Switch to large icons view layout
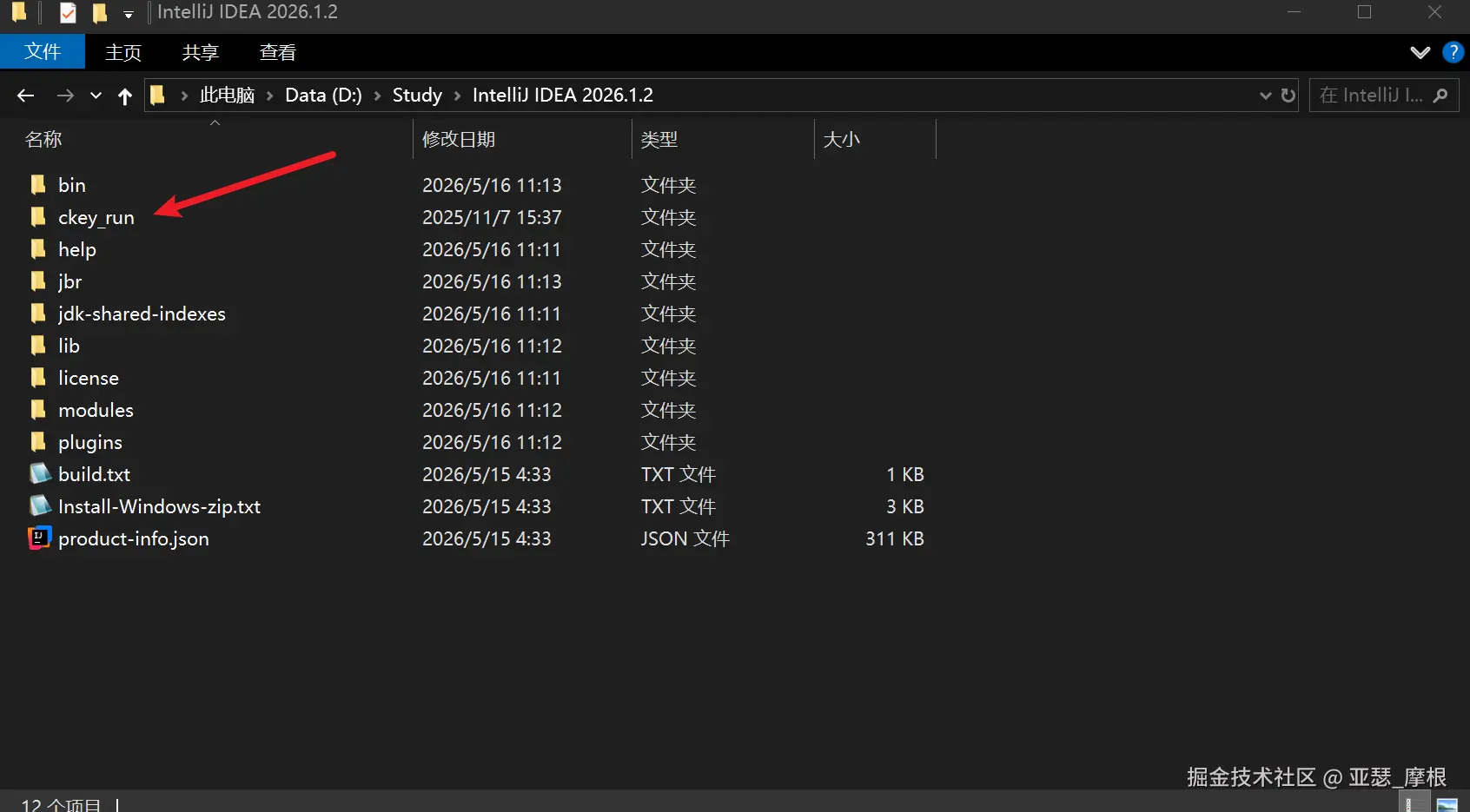 (x=1447, y=803)
